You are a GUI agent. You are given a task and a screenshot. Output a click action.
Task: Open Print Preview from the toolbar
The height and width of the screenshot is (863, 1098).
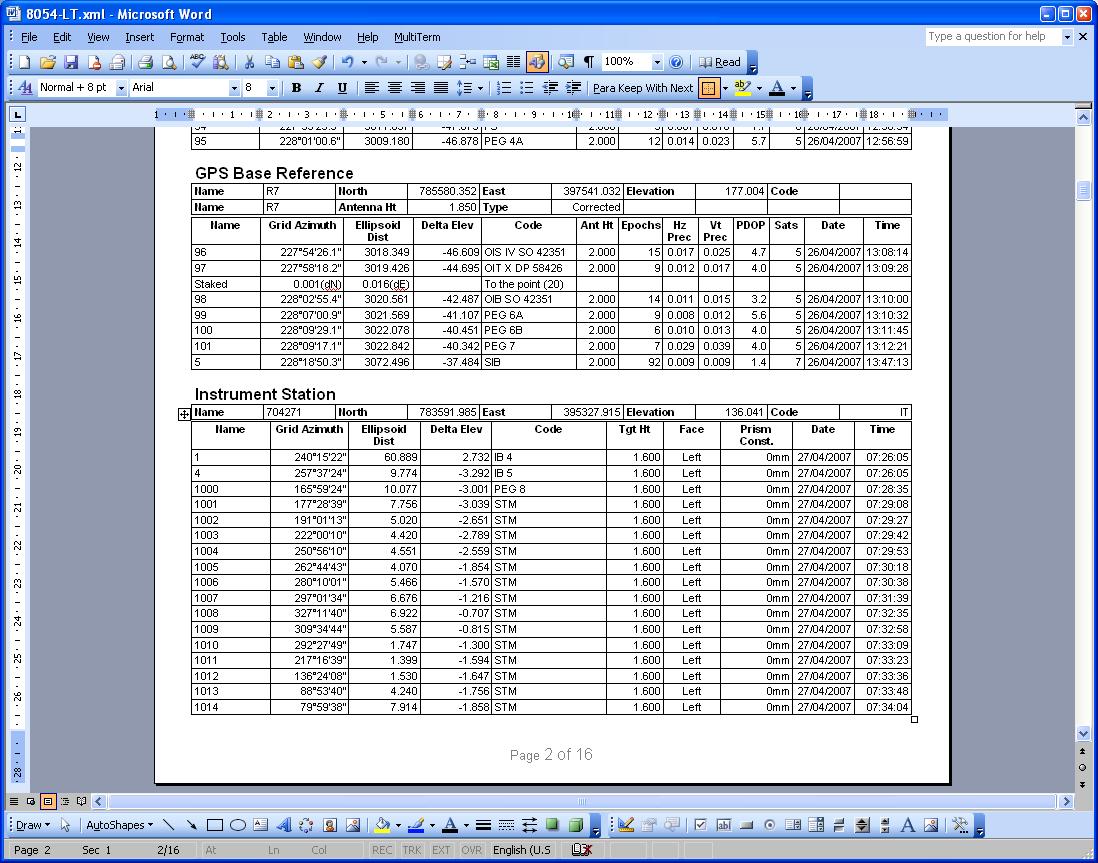tap(169, 62)
